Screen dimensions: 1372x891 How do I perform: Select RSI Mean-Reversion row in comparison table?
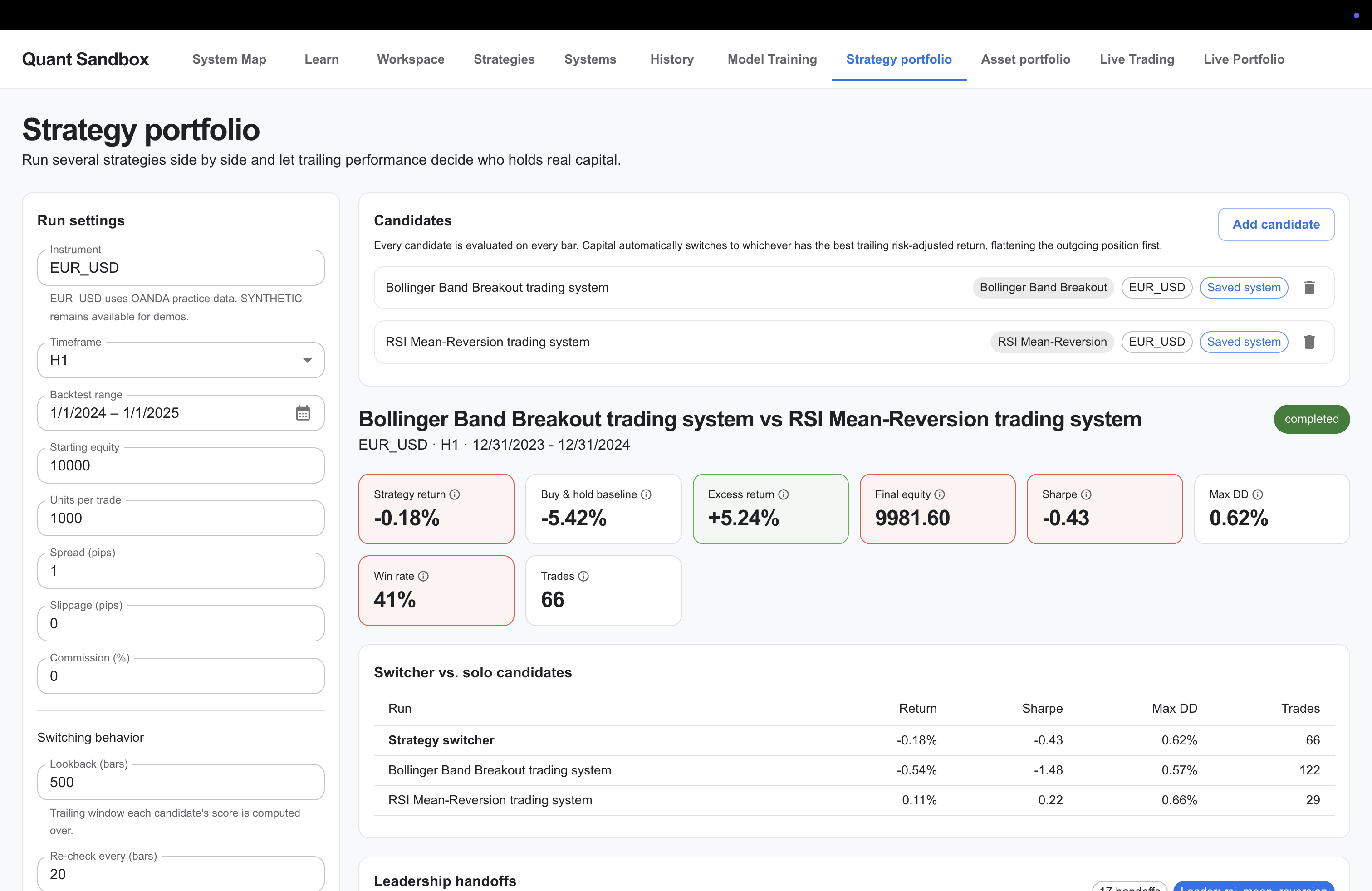pos(854,801)
